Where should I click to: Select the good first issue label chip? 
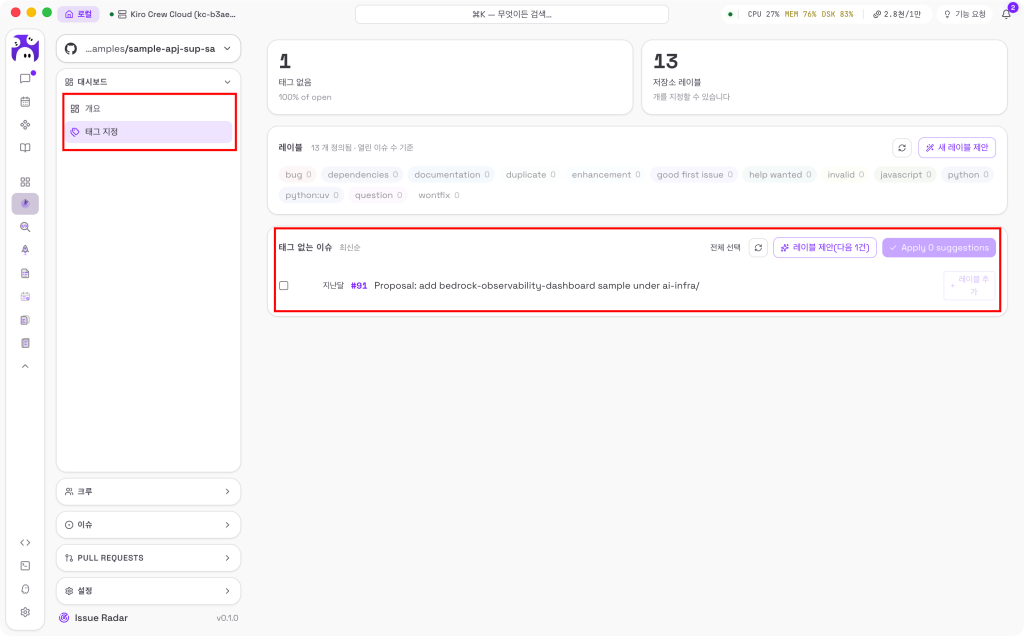694,174
